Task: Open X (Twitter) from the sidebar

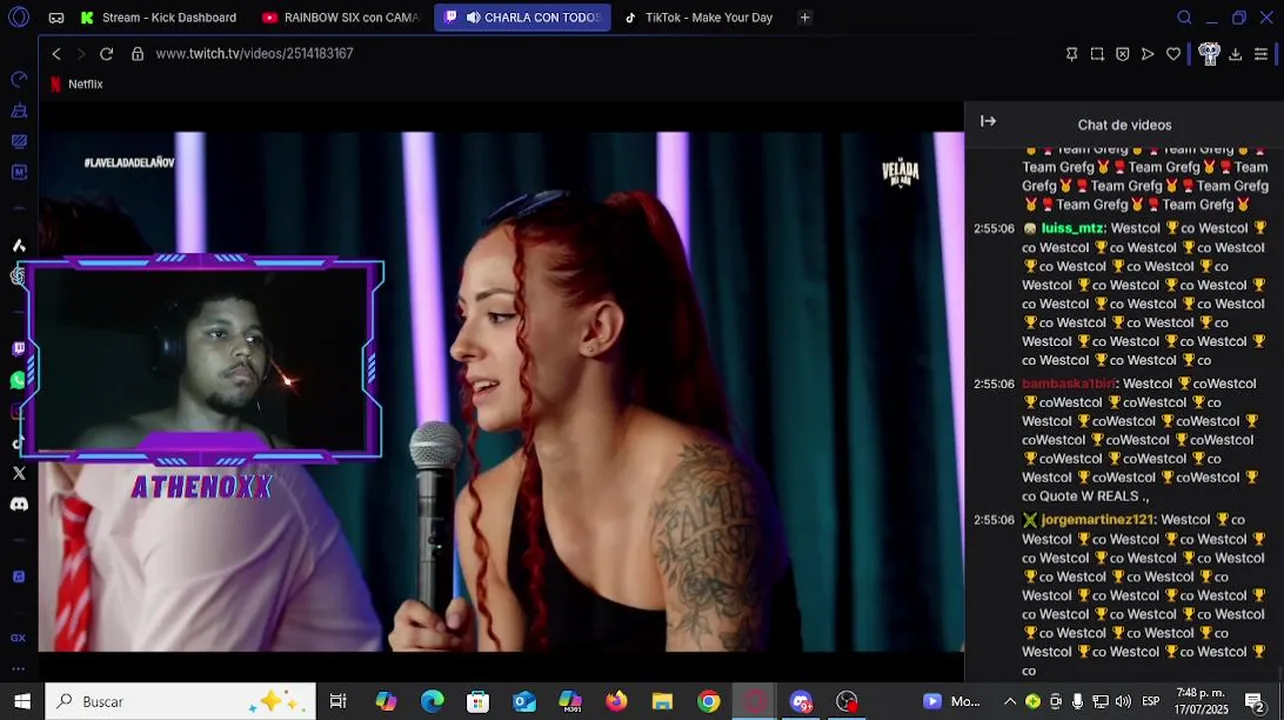Action: (19, 473)
